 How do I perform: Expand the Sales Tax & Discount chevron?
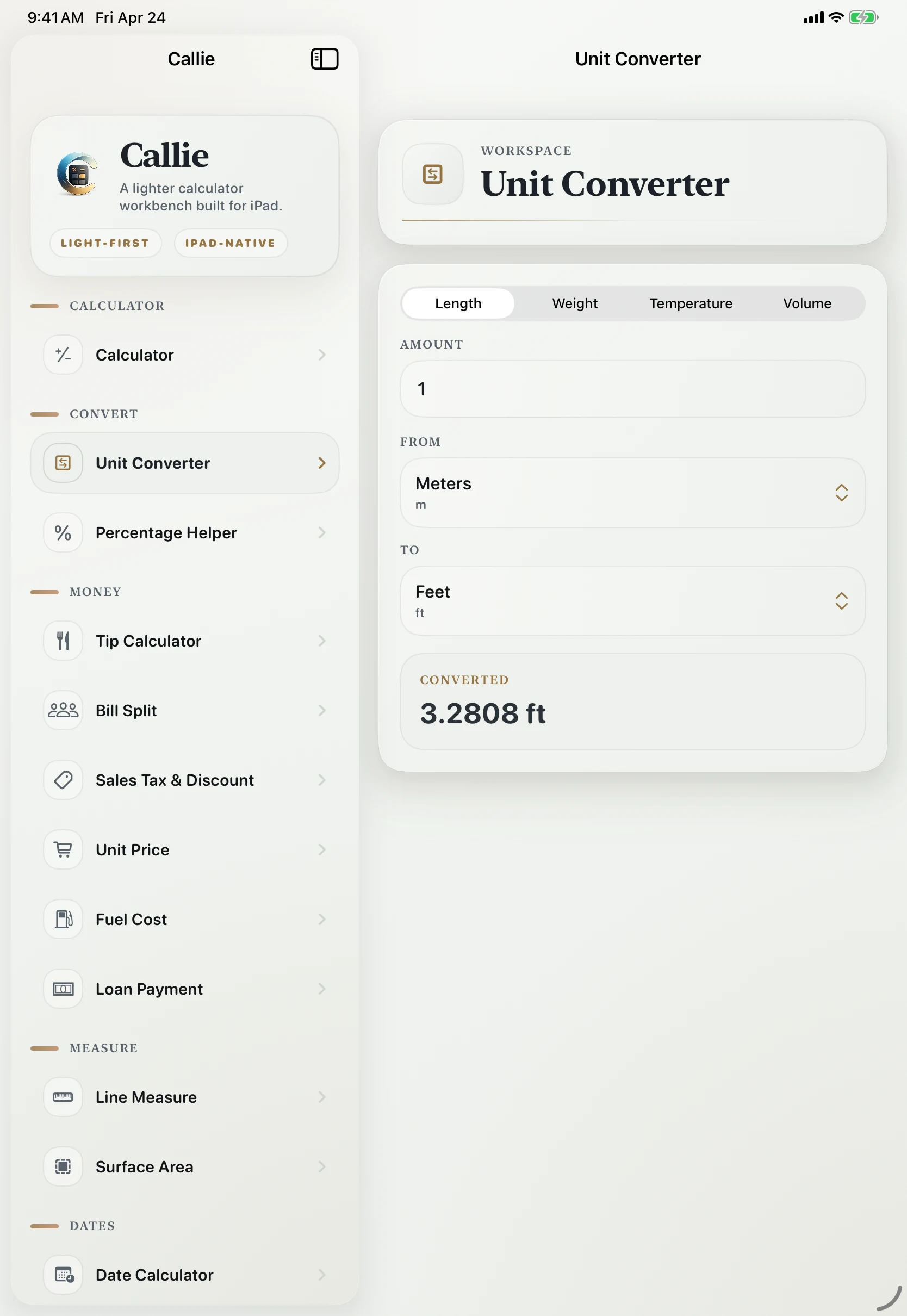pyautogui.click(x=322, y=780)
